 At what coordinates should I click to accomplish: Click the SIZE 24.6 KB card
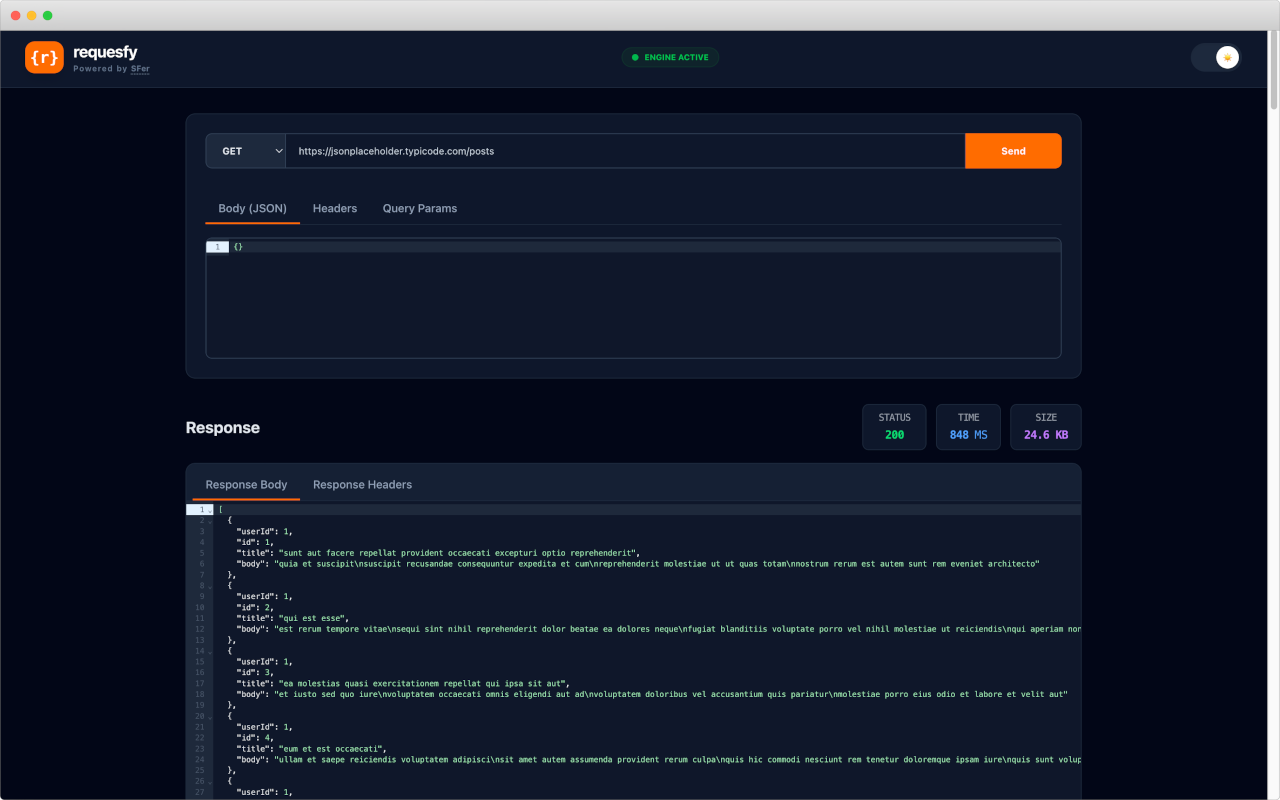point(1046,427)
